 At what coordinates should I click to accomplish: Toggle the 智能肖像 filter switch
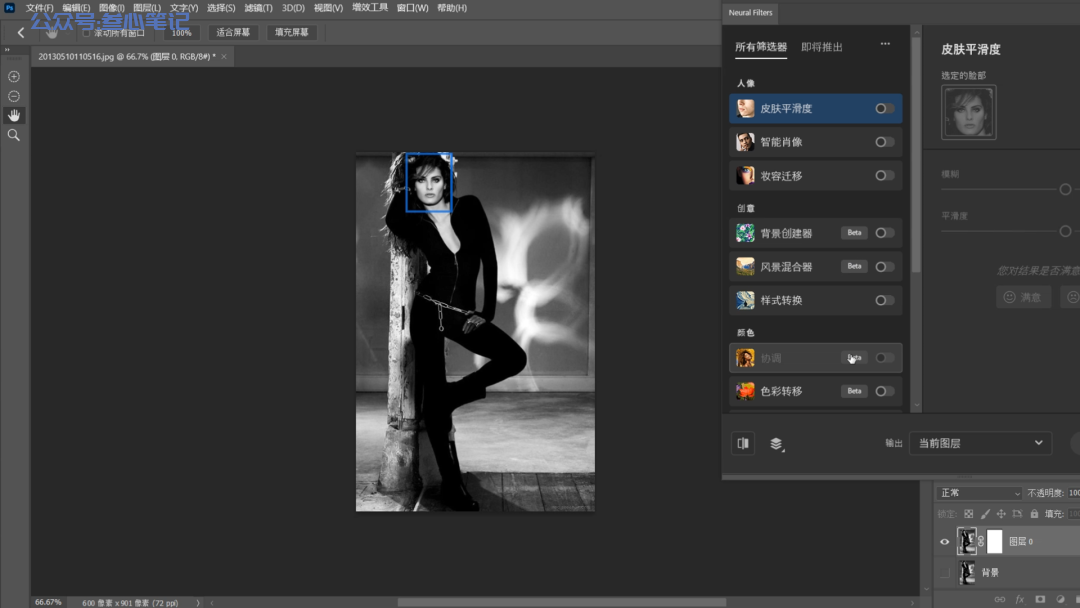click(884, 142)
